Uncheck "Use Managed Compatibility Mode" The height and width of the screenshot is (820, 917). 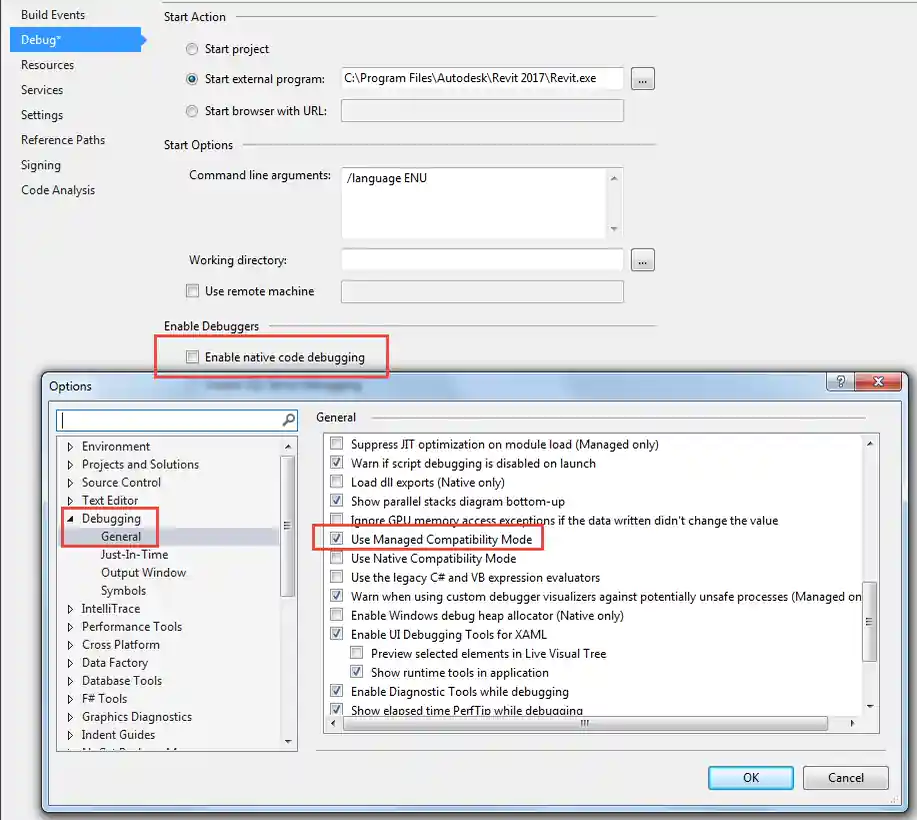click(337, 538)
